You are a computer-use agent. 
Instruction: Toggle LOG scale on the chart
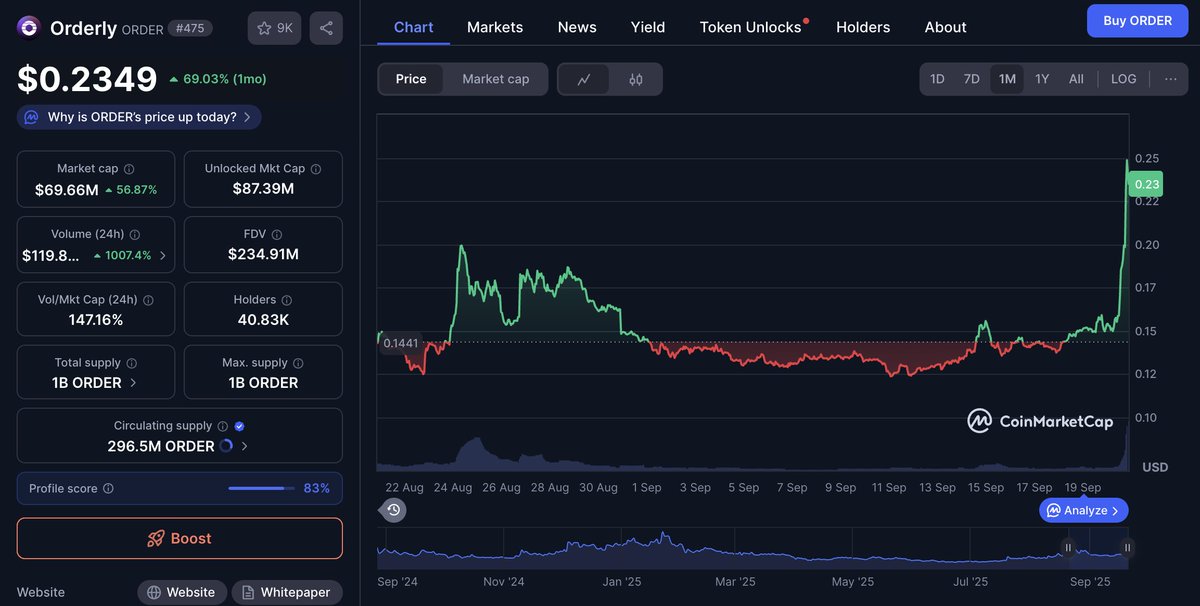click(1124, 79)
